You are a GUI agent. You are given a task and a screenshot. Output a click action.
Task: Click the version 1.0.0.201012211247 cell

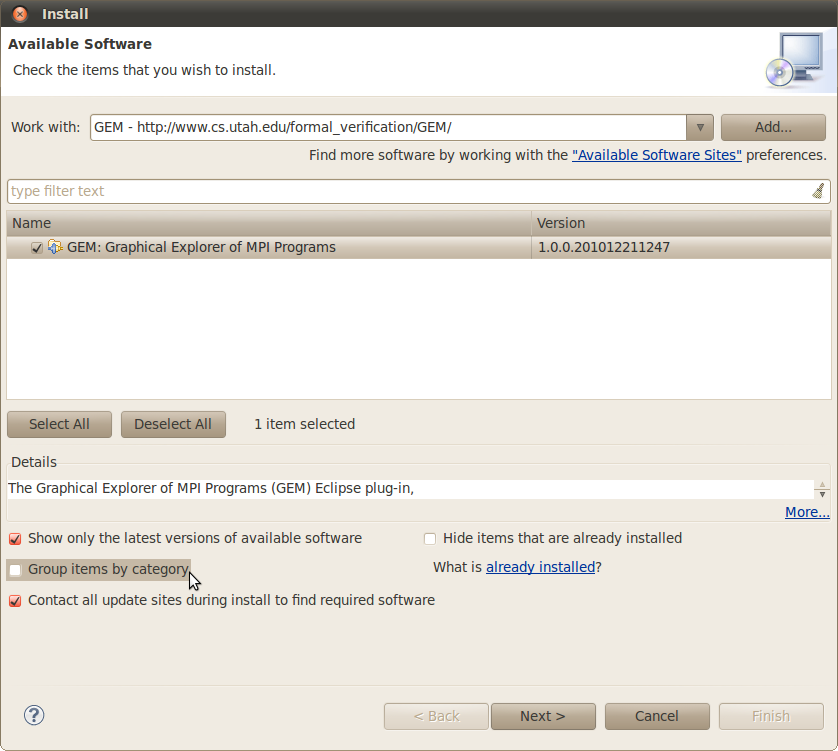(603, 247)
